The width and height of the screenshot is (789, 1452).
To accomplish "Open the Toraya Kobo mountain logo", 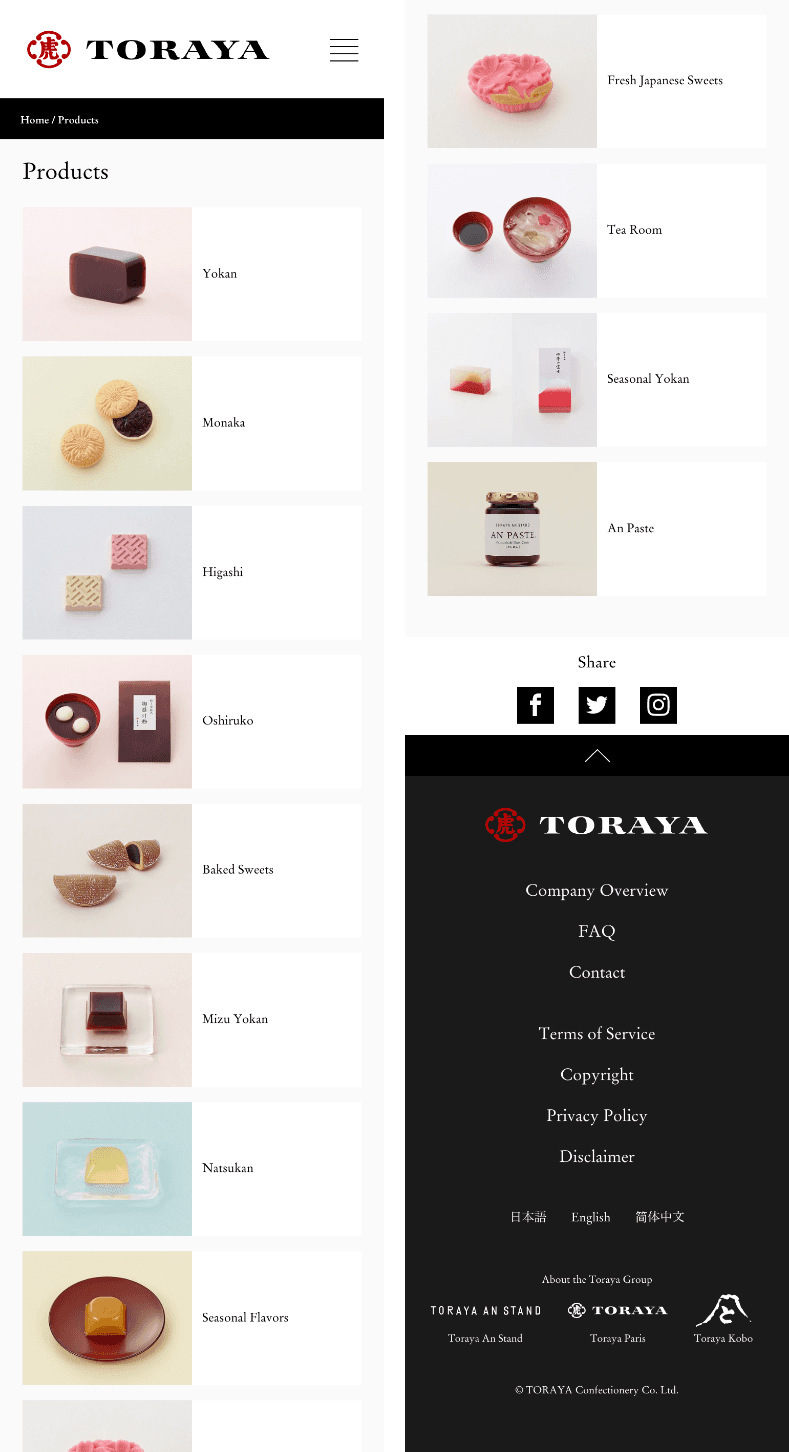I will (723, 1309).
